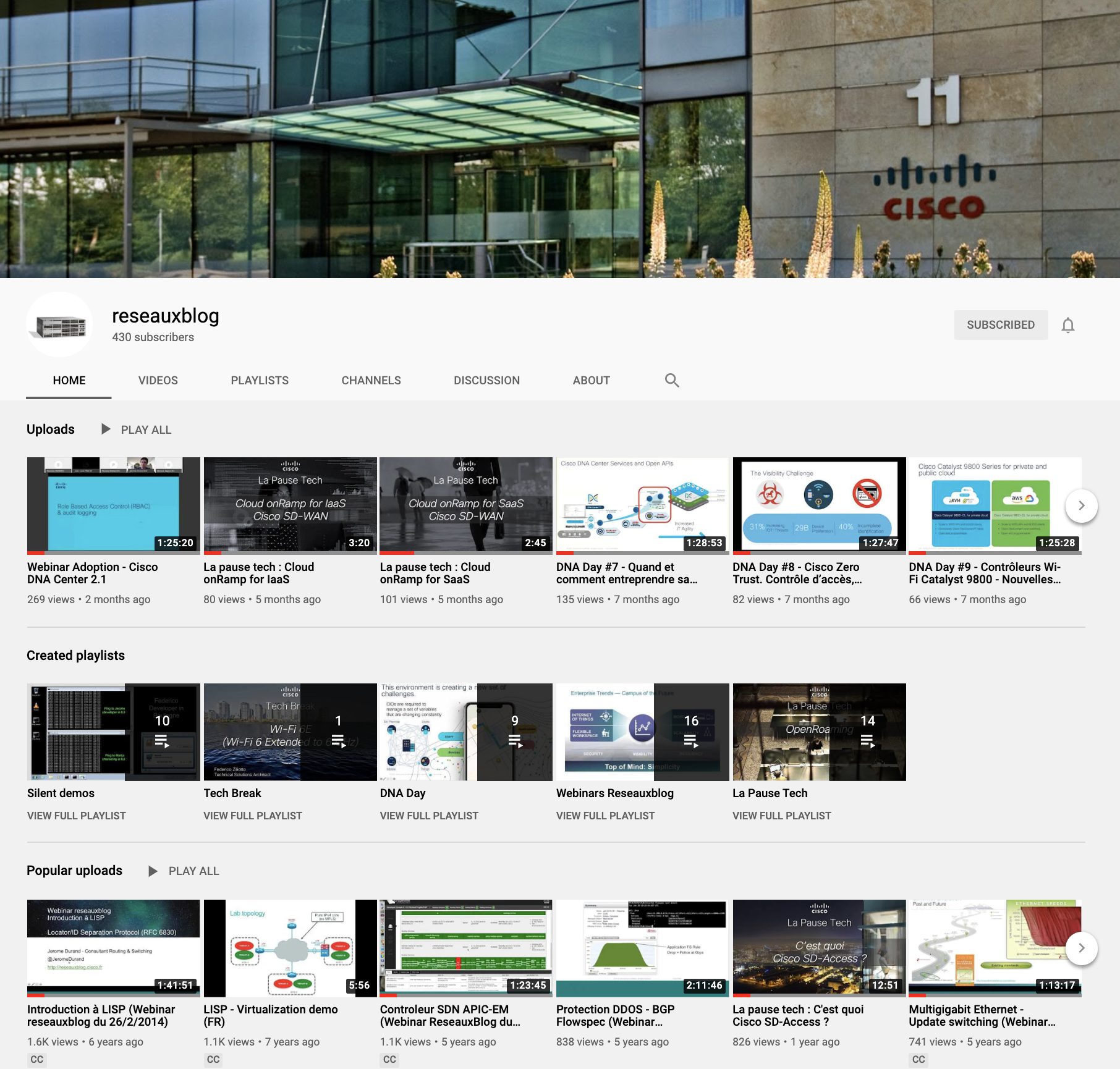Switch to the VIDEOS tab
The height and width of the screenshot is (1069, 1120).
point(158,380)
